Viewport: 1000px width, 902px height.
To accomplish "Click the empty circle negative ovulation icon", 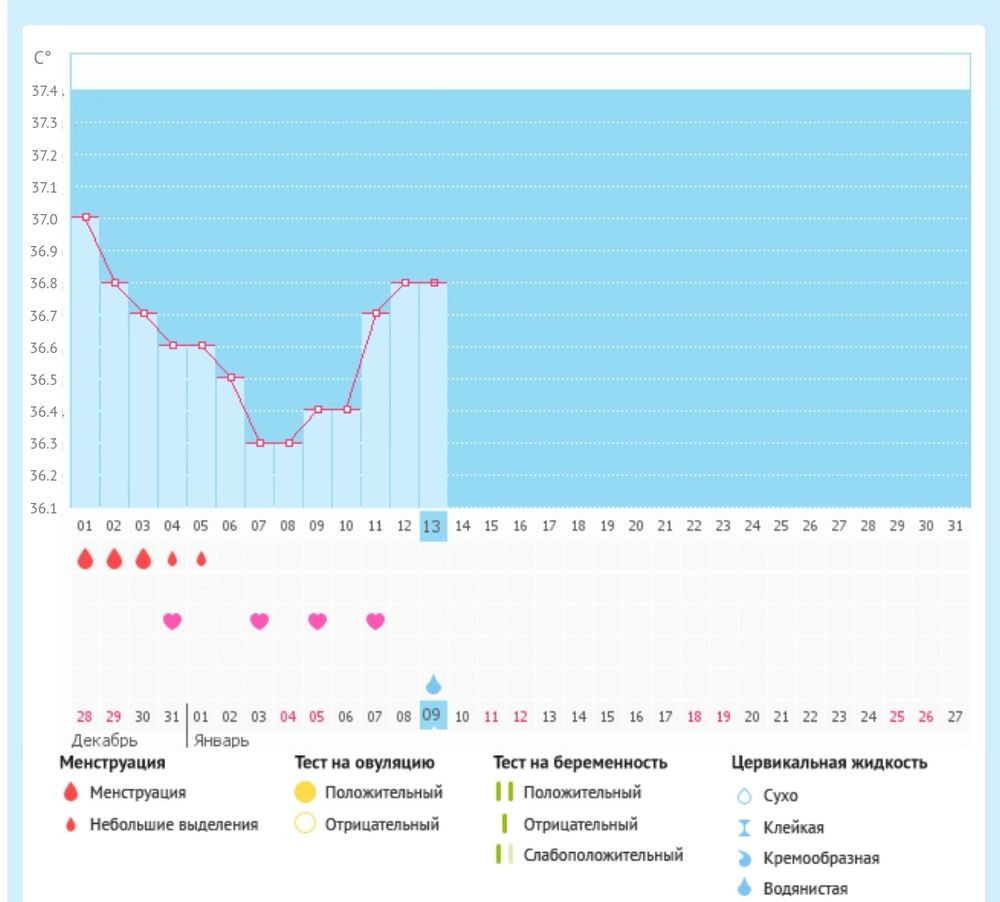I will 306,825.
